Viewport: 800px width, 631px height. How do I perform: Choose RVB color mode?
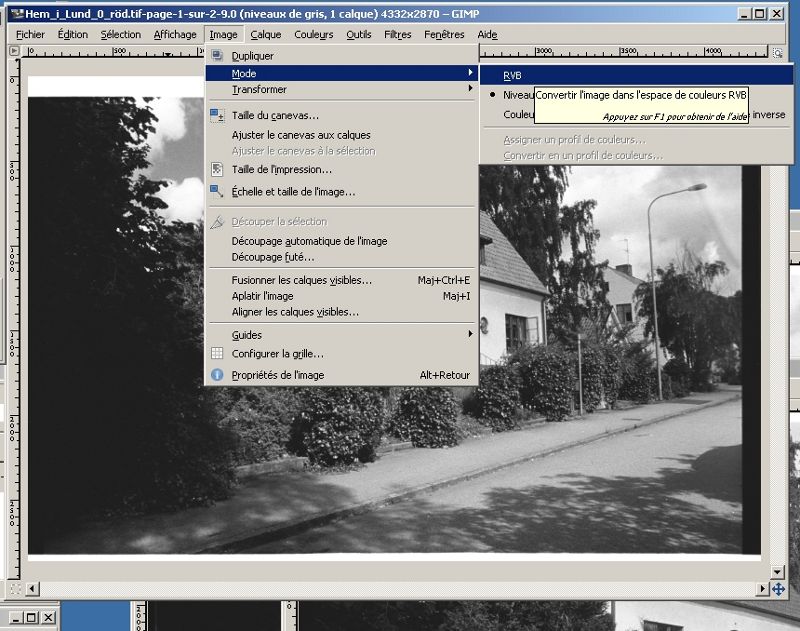[x=513, y=74]
